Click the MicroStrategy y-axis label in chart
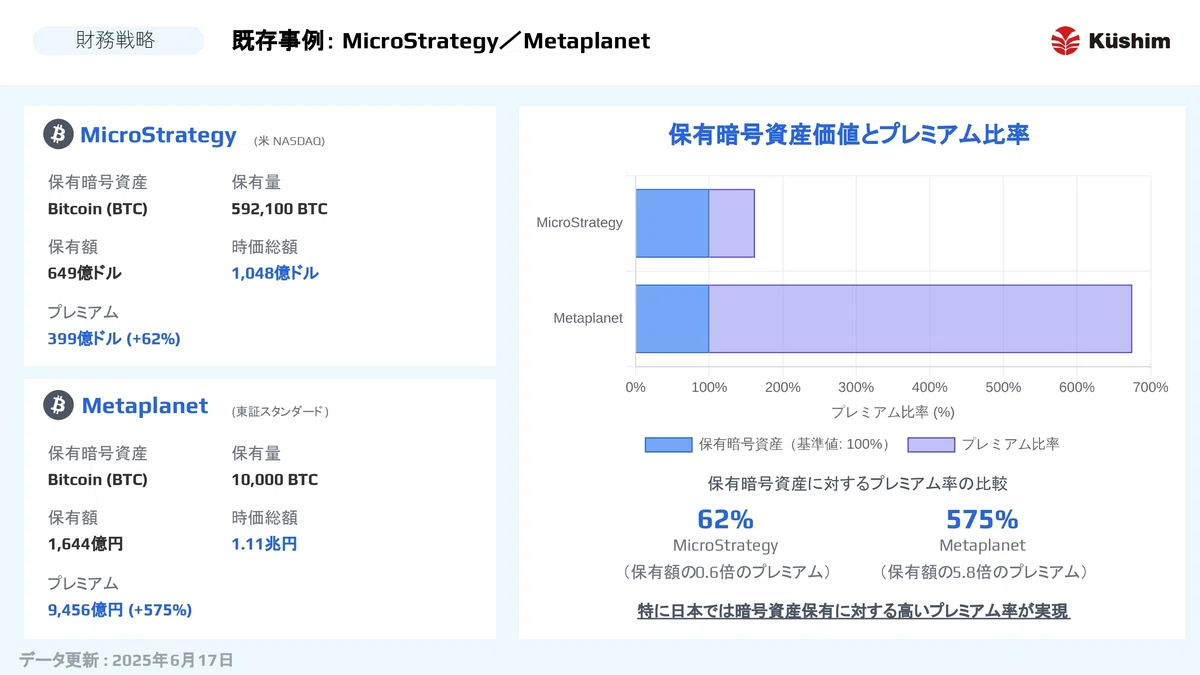This screenshot has height=675, width=1200. [x=579, y=222]
